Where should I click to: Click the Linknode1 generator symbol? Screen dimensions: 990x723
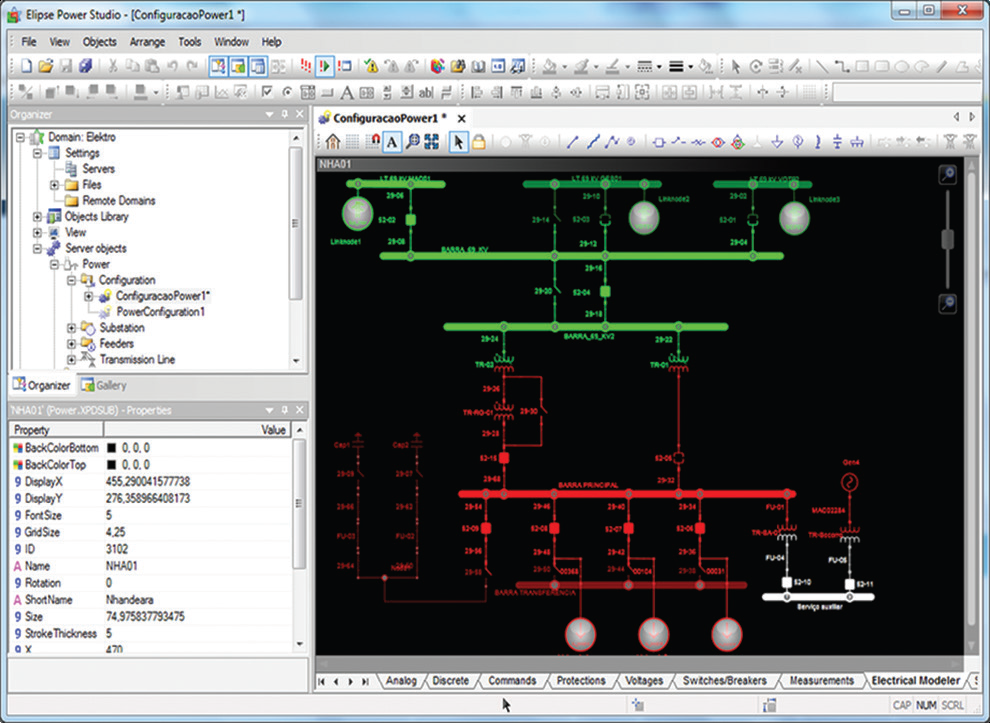pyautogui.click(x=358, y=213)
